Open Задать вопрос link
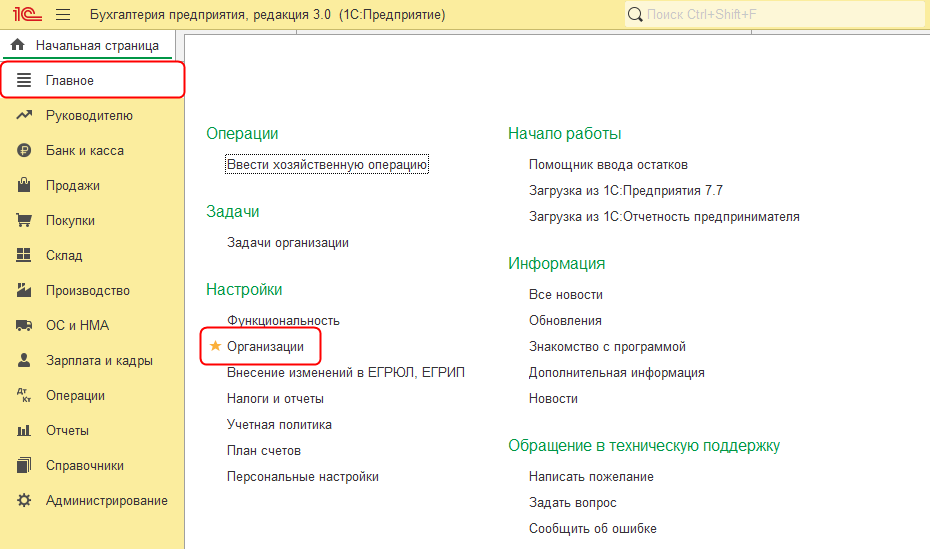Screen dimensions: 930x549 (x=573, y=503)
